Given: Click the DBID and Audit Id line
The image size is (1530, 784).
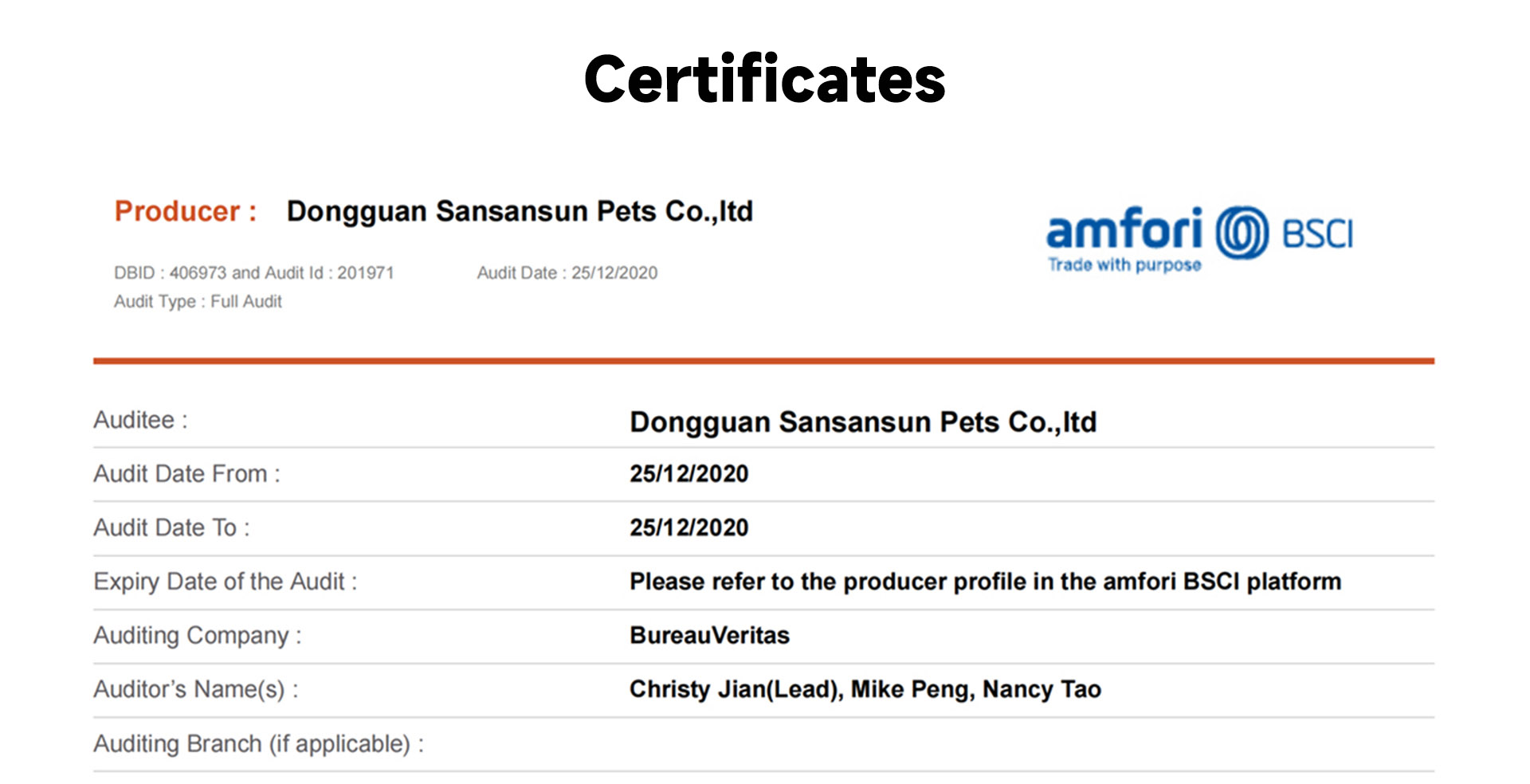Looking at the screenshot, I should (x=254, y=272).
